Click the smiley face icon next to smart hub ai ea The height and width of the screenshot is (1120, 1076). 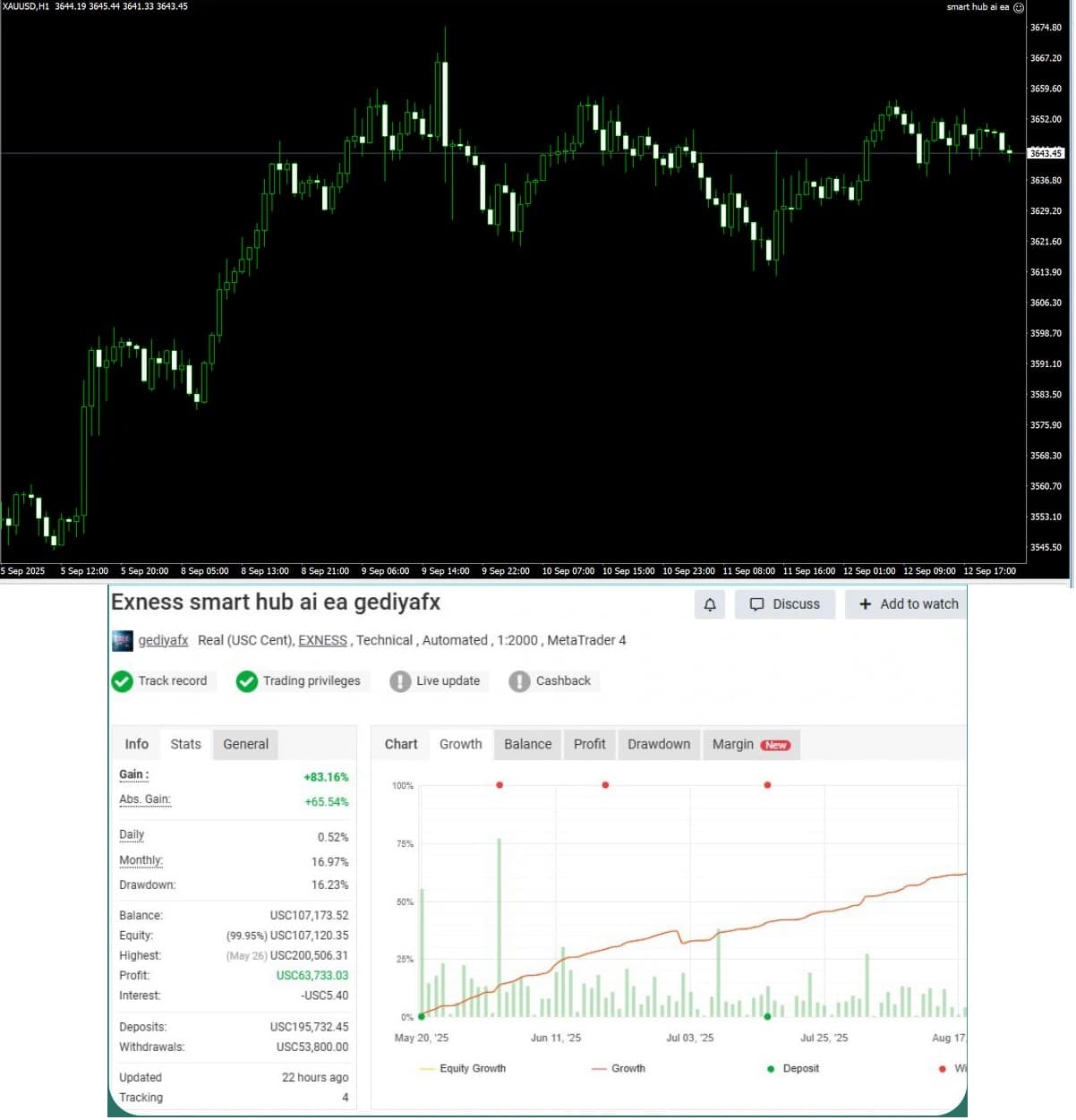1018,7
